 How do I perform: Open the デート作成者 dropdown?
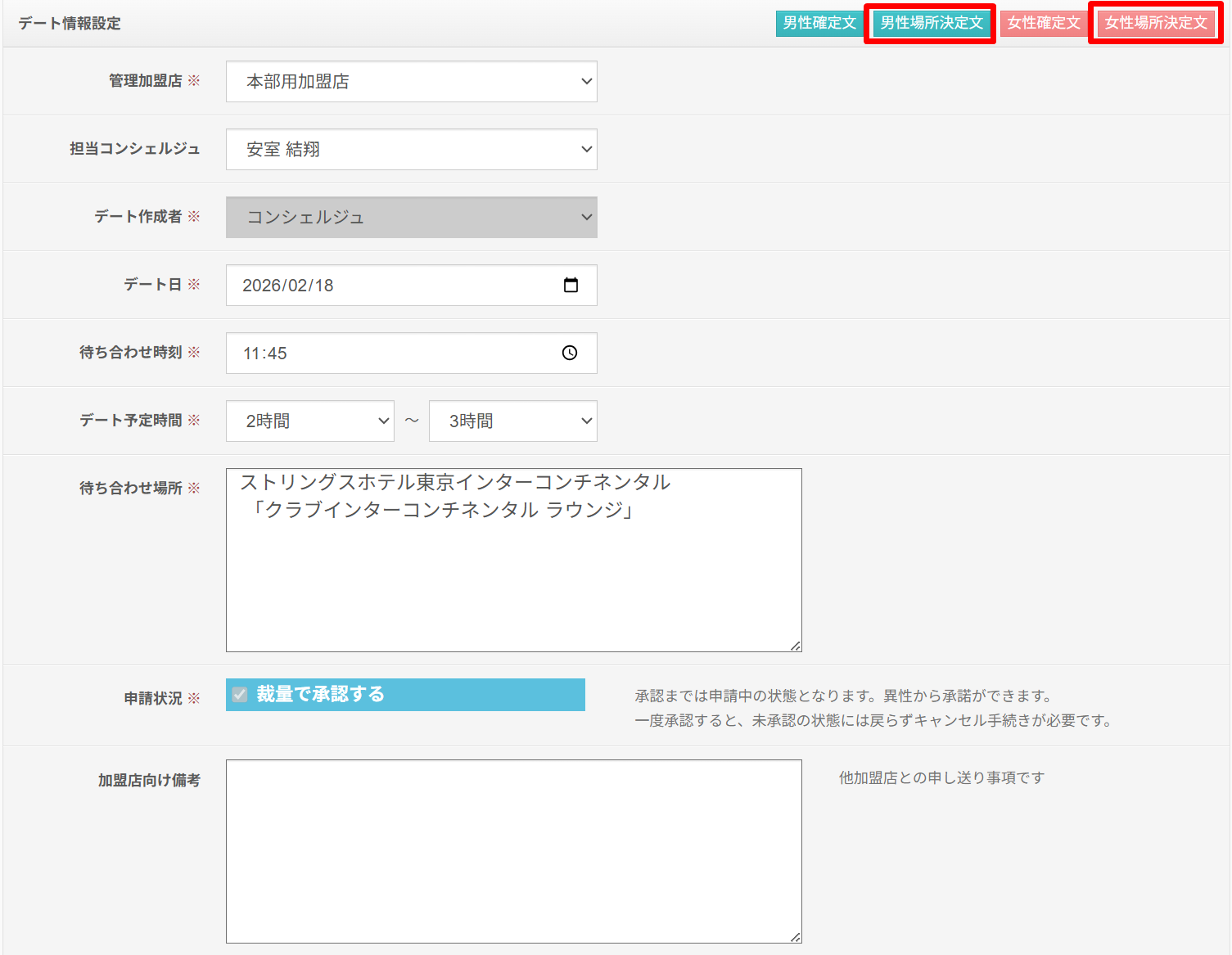pos(411,218)
